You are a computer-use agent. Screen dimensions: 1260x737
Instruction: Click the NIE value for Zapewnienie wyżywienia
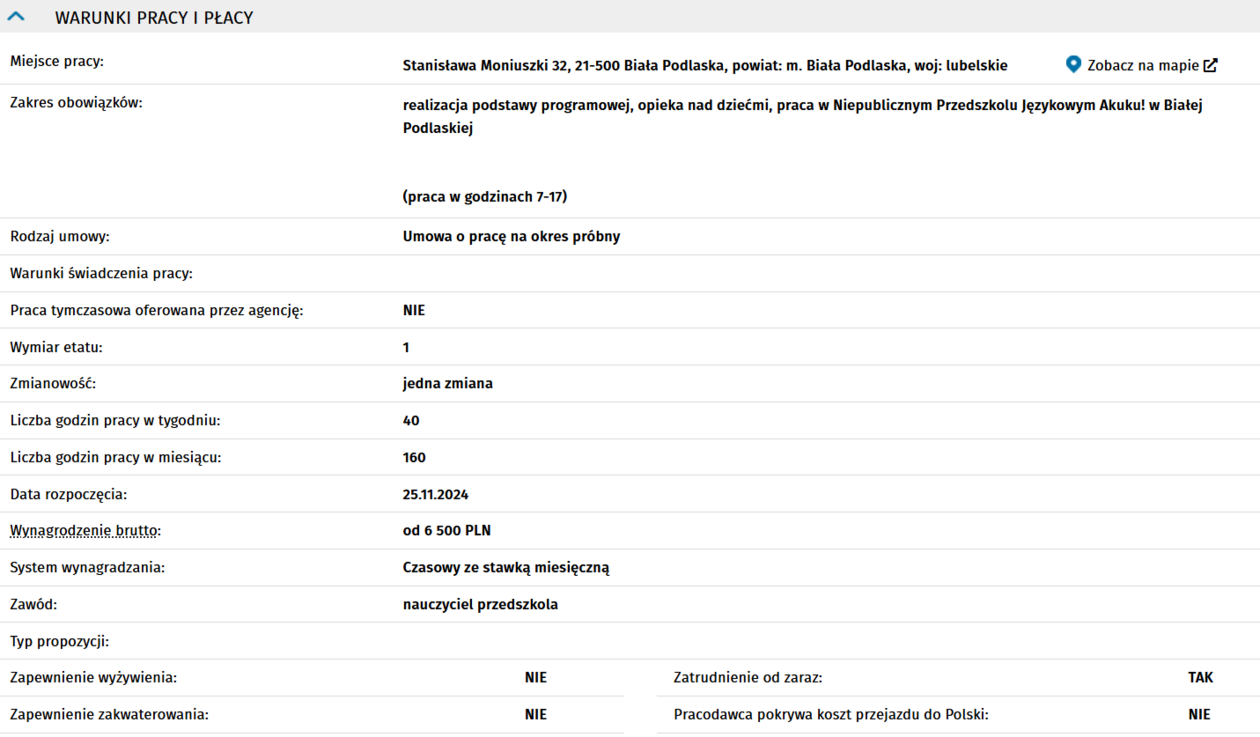pyautogui.click(x=535, y=678)
